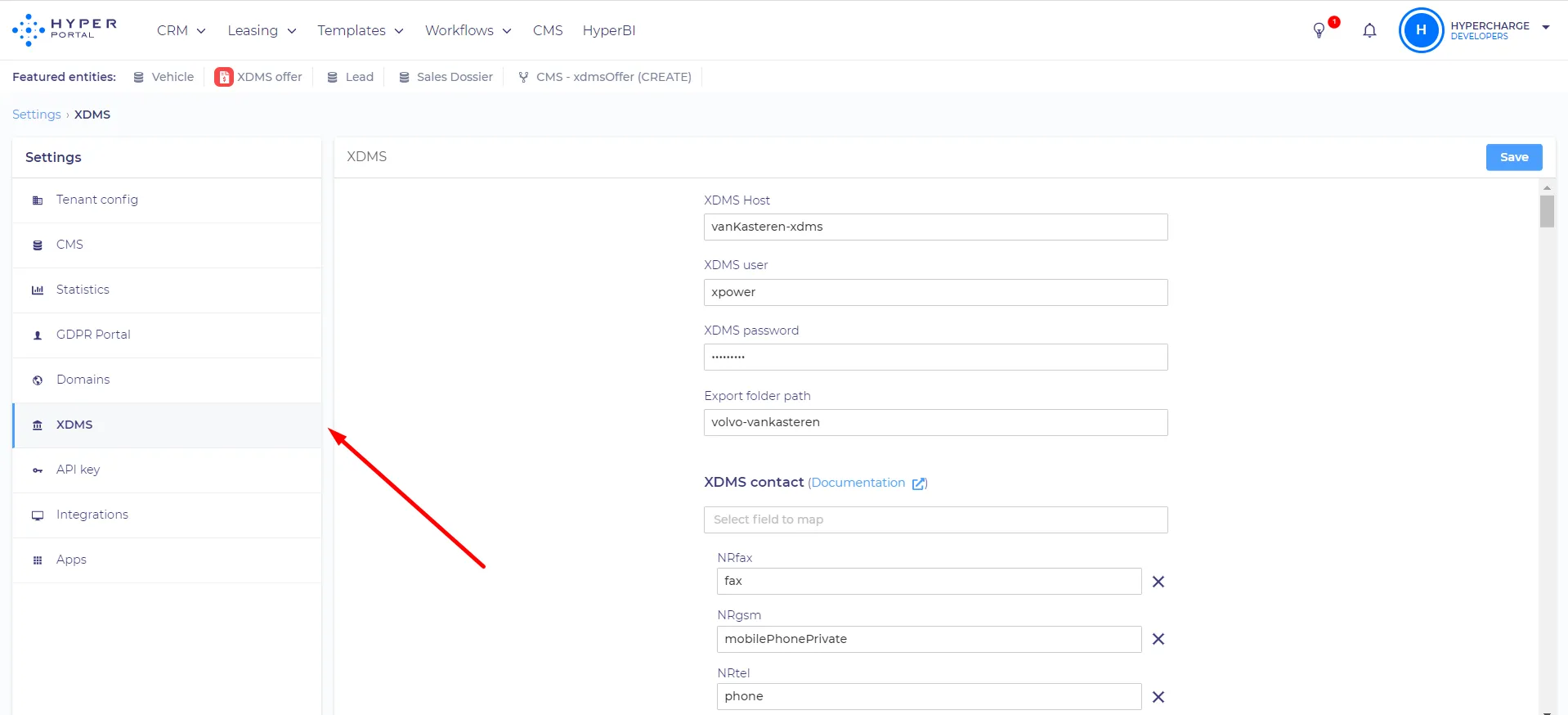
Task: Click the XDMS Host input field
Action: [936, 227]
